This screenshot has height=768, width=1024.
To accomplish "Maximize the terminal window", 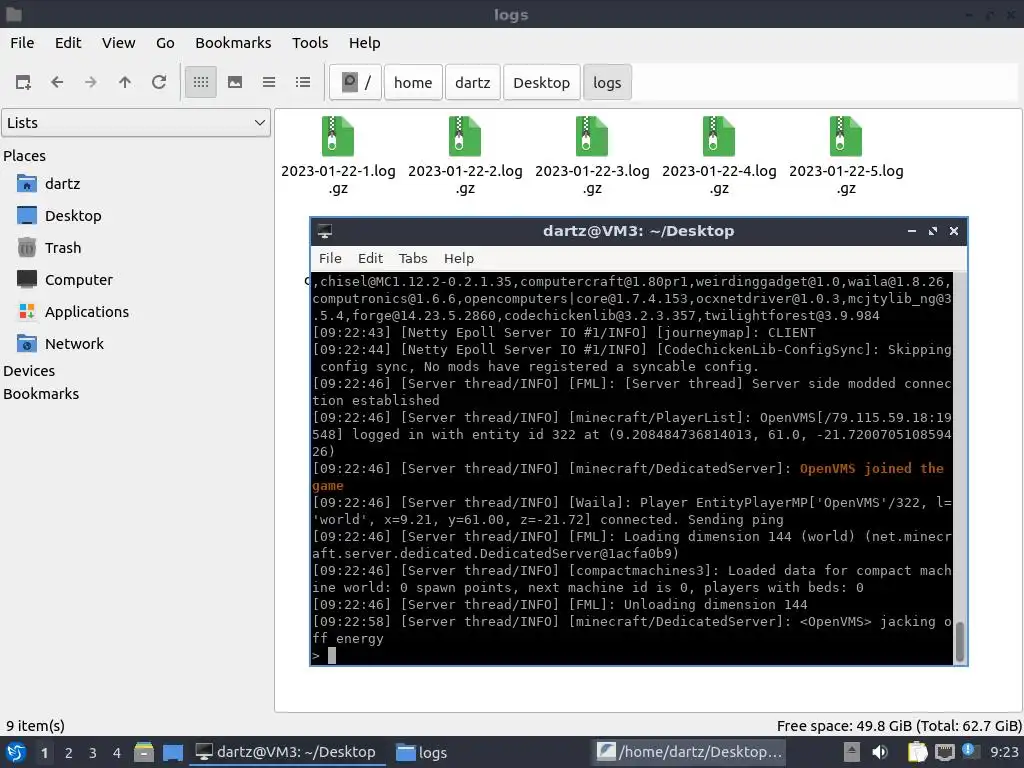I will tap(933, 231).
